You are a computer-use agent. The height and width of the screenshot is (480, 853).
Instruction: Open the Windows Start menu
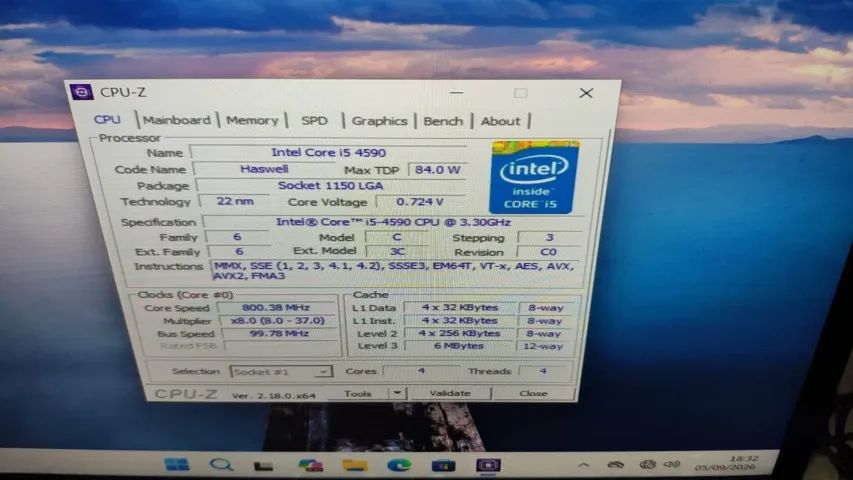[x=177, y=465]
